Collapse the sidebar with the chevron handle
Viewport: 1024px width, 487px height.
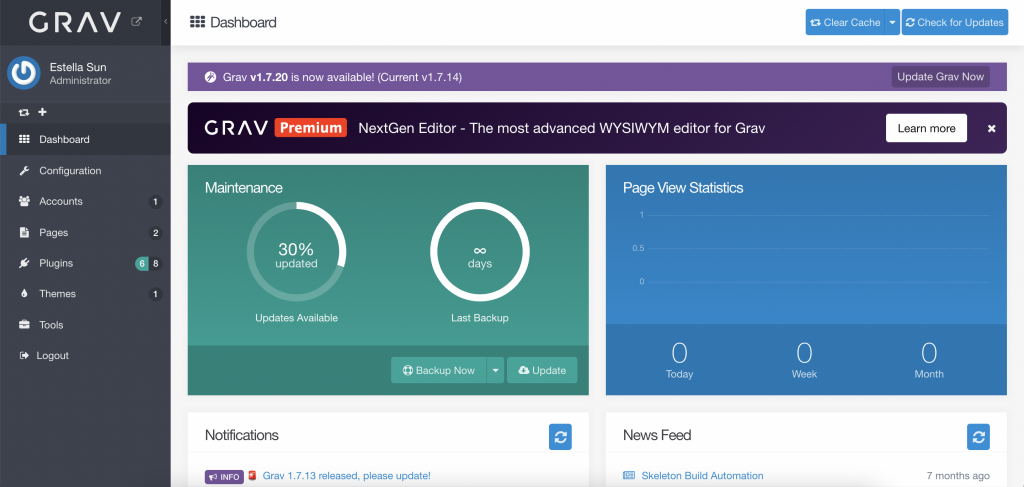click(166, 22)
